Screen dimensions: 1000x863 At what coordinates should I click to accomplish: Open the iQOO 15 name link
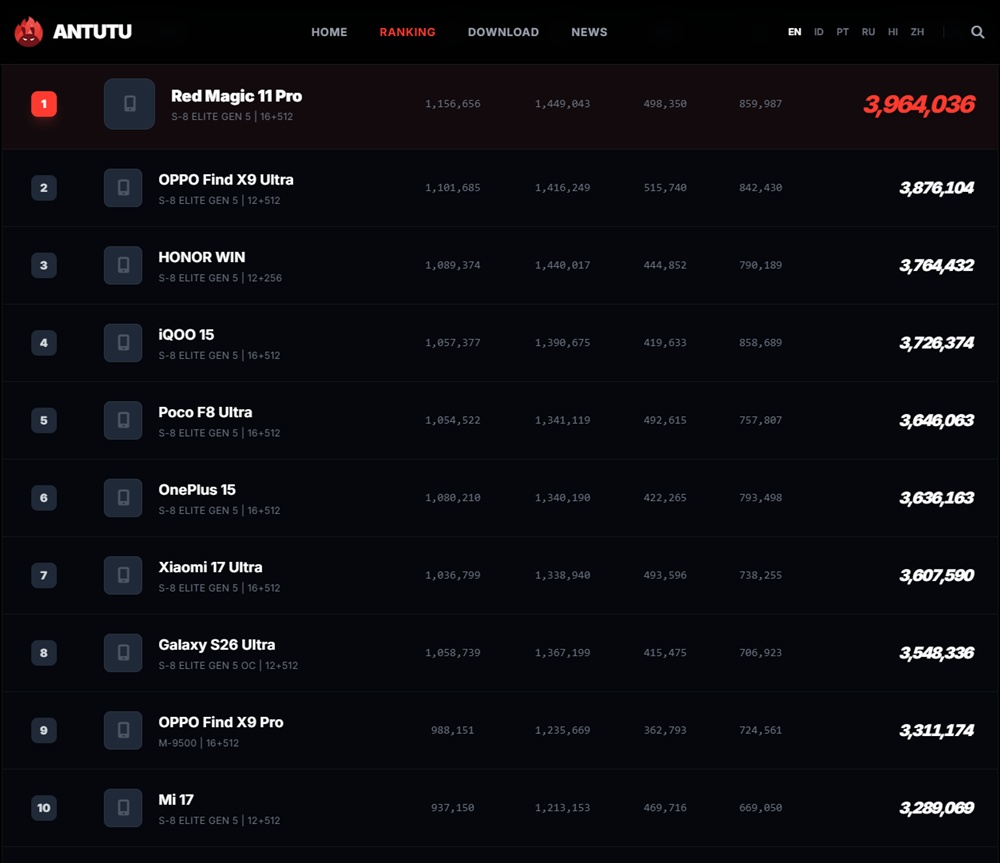(186, 335)
